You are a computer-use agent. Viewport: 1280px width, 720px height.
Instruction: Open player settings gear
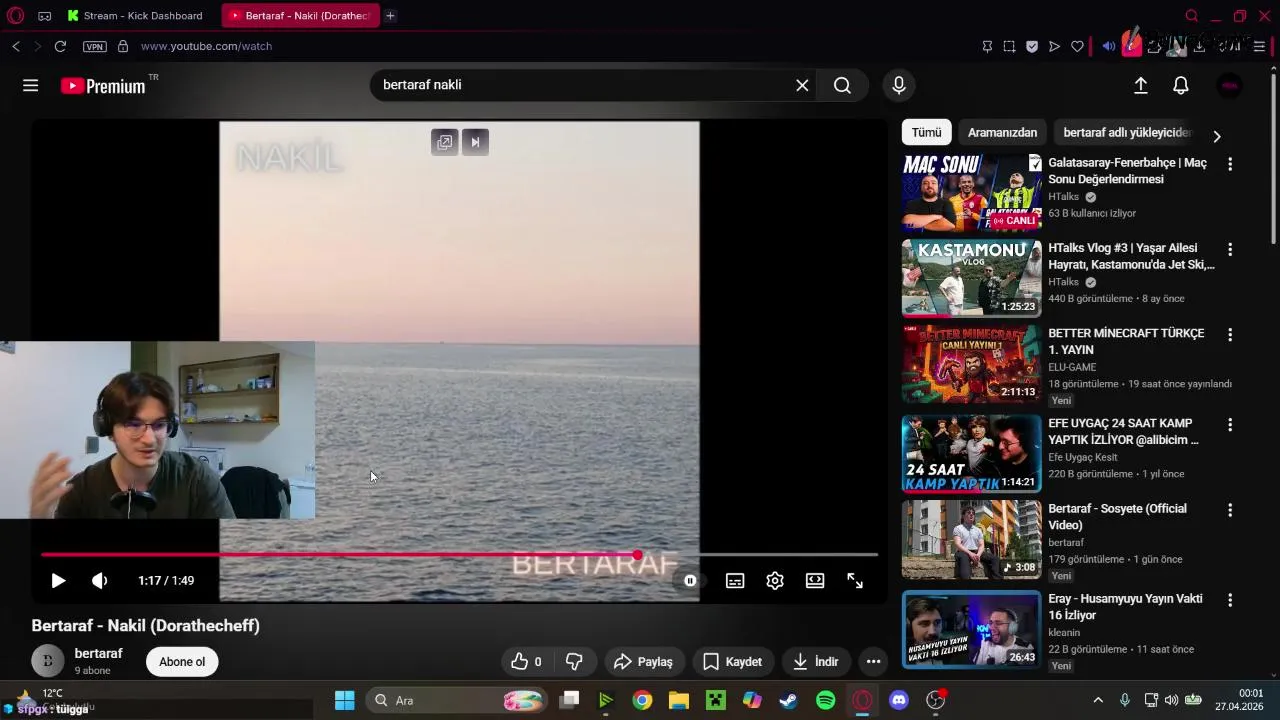coord(775,580)
